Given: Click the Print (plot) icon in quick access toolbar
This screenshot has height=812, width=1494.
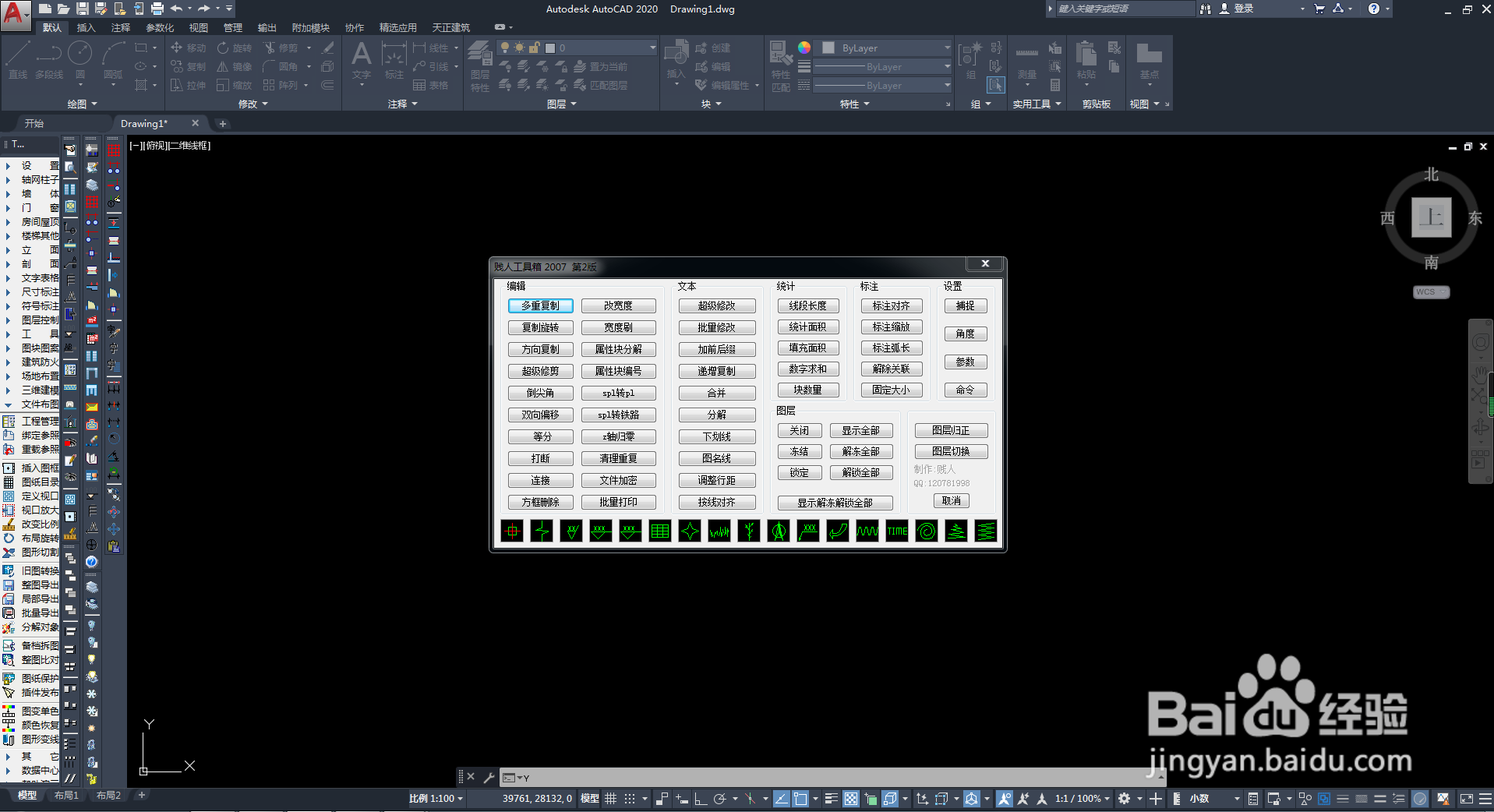Looking at the screenshot, I should pyautogui.click(x=157, y=9).
